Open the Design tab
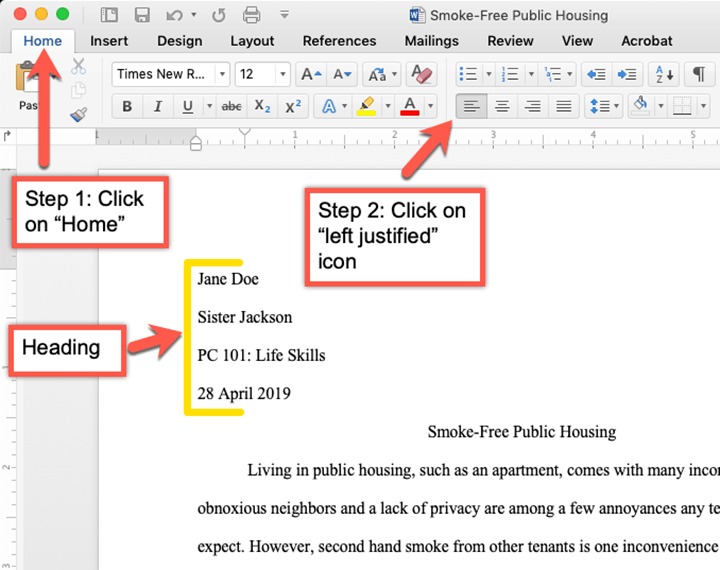This screenshot has width=720, height=570. pyautogui.click(x=180, y=41)
